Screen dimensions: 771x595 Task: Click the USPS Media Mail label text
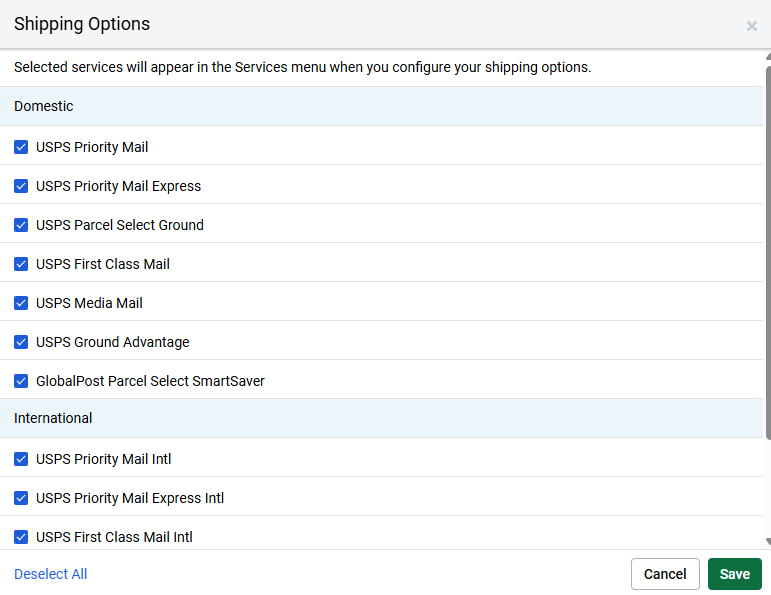(x=89, y=303)
